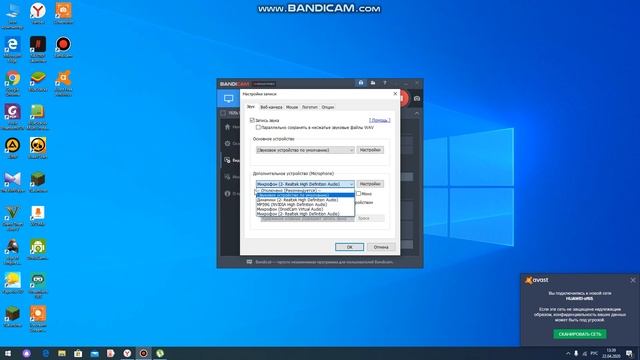Open the Mail app from the taskbar
640x360 pixels.
coord(94,353)
